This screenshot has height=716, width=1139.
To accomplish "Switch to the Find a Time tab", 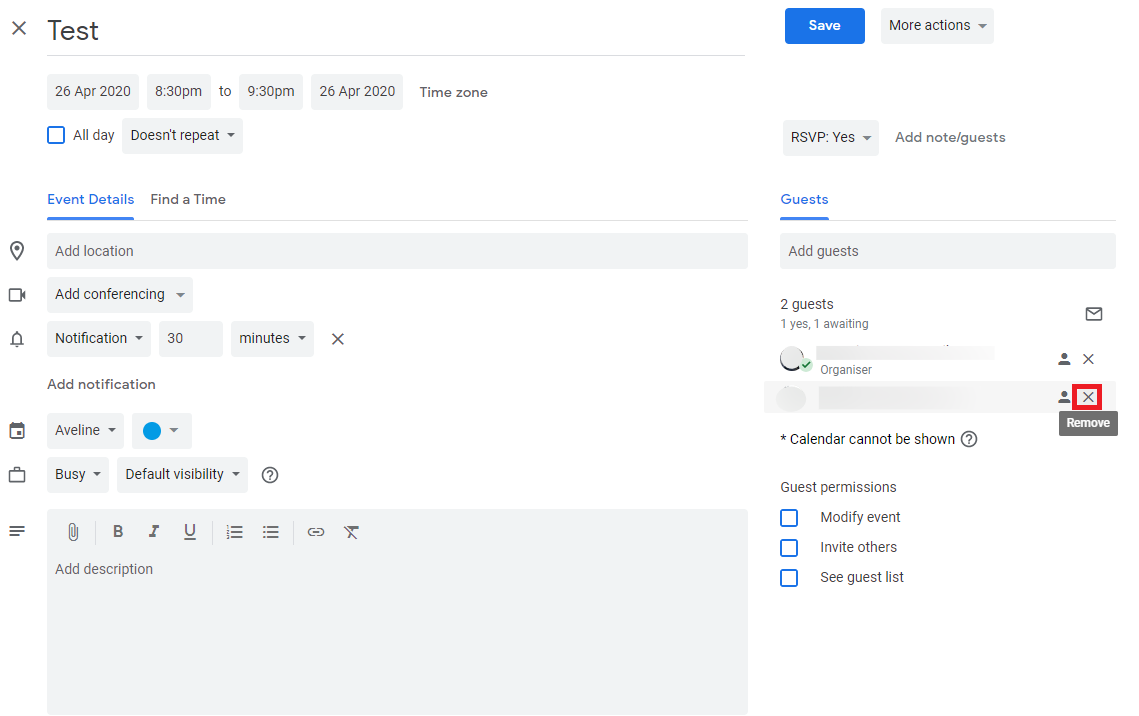I will [x=188, y=199].
